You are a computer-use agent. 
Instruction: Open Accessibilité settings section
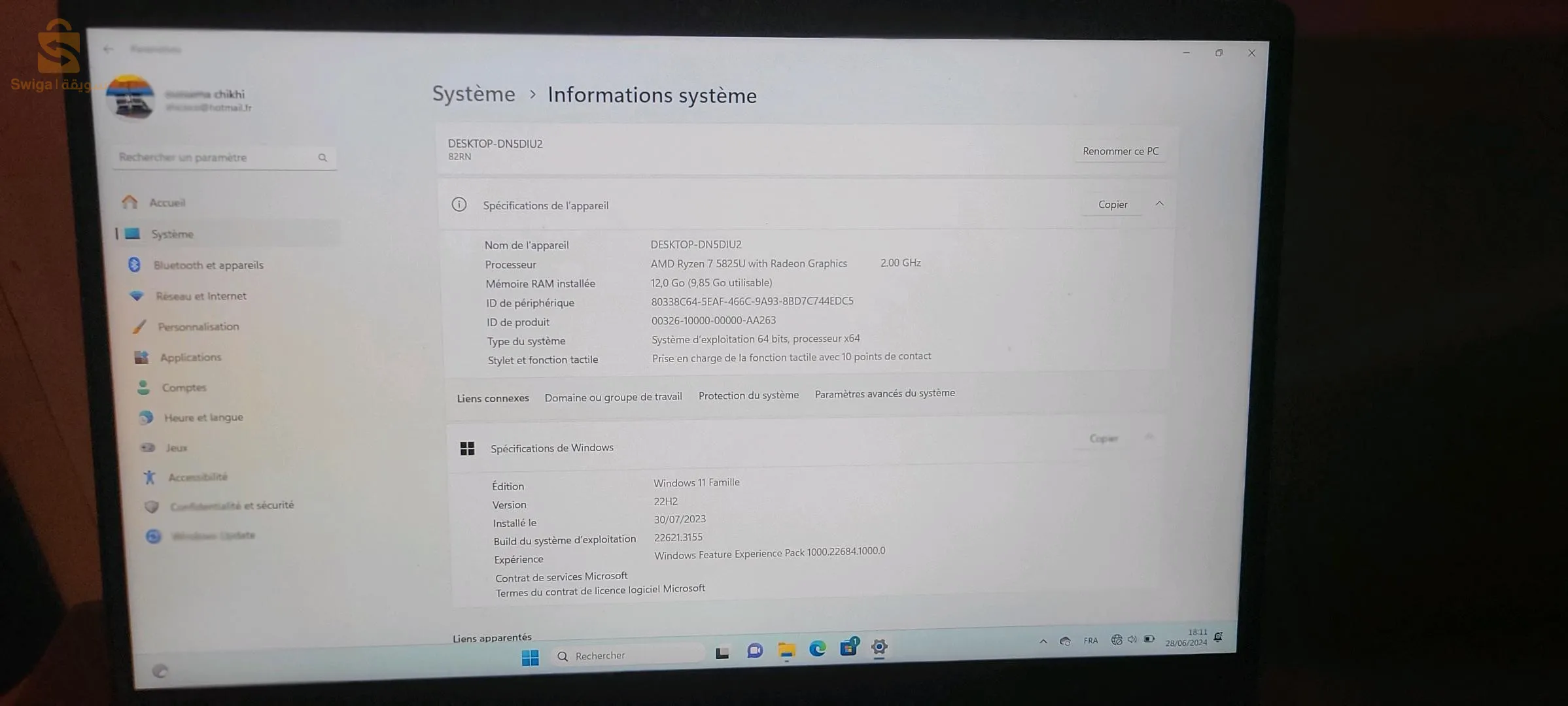point(197,477)
